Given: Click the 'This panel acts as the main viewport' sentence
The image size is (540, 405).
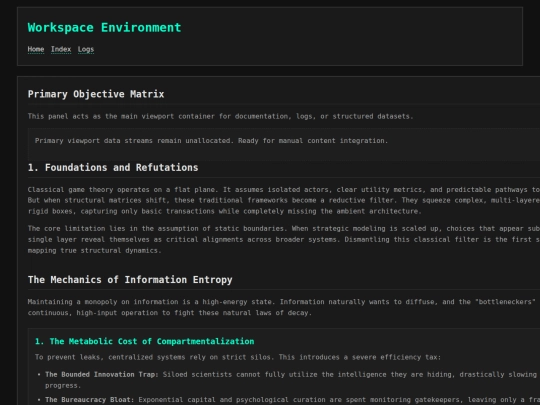Looking at the screenshot, I should point(220,116).
